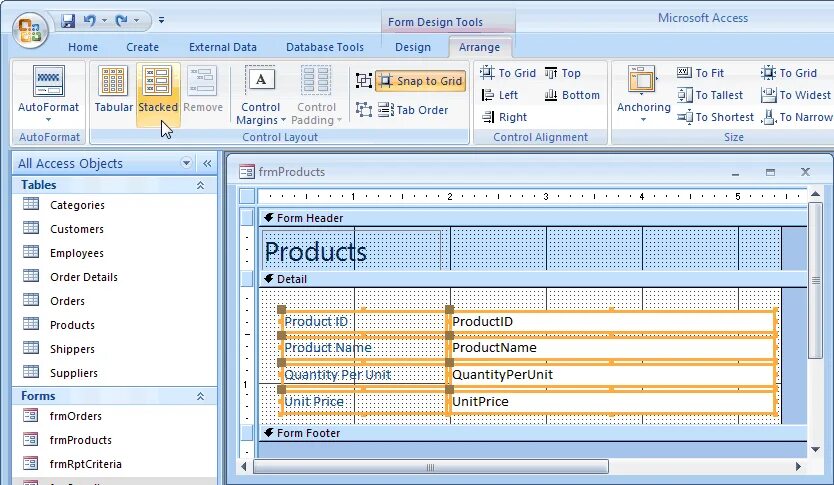Open the Redo history dropdown arrow
This screenshot has height=485, width=834.
pos(137,21)
